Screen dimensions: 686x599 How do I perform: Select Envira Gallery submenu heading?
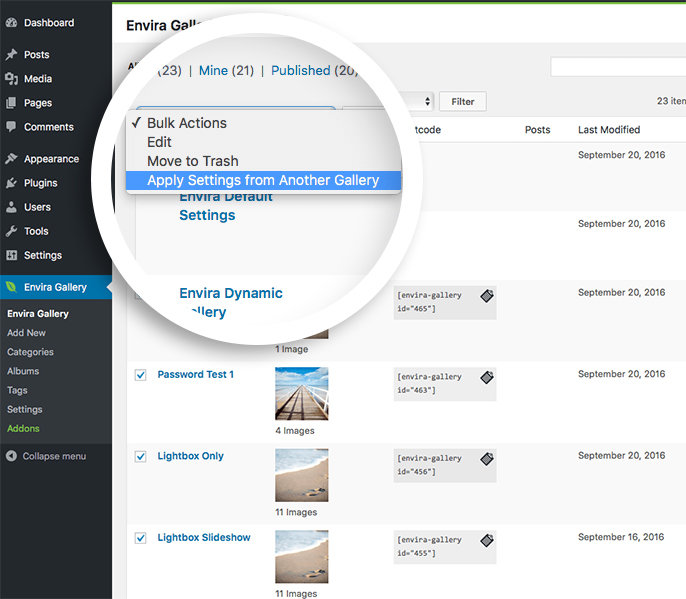[38, 314]
